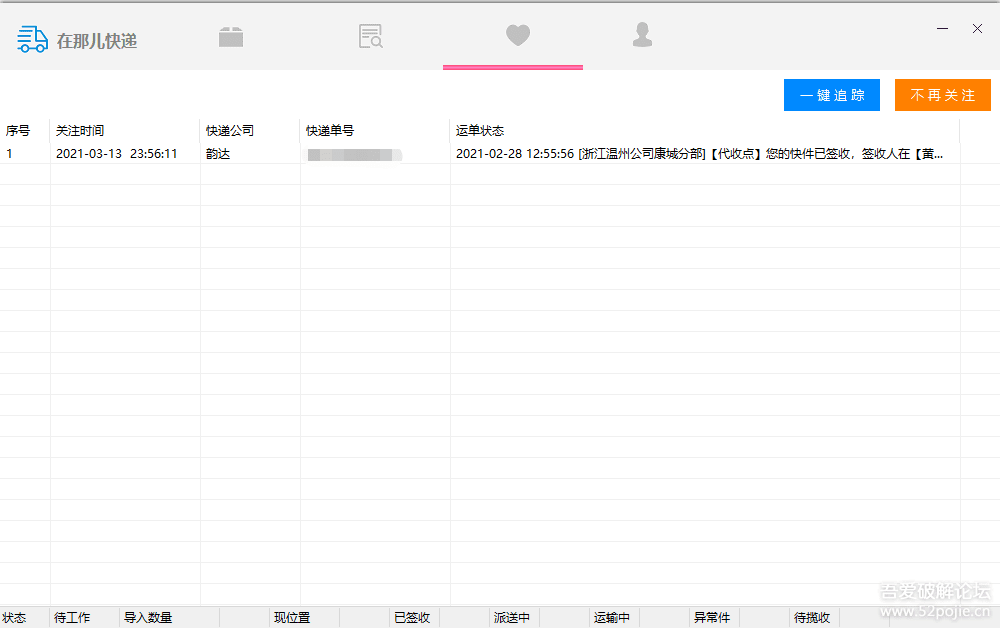Open the package box icon in top navigation
The image size is (1000, 628).
(231, 36)
